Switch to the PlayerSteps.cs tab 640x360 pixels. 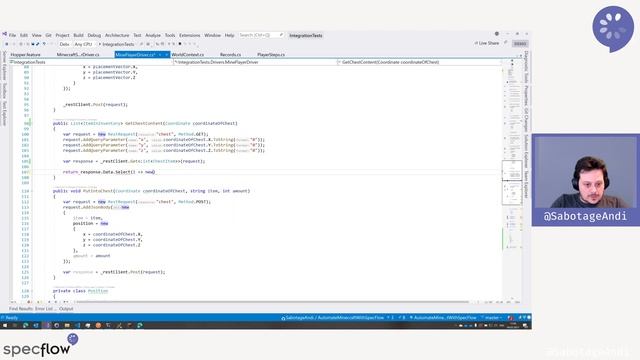click(x=271, y=55)
